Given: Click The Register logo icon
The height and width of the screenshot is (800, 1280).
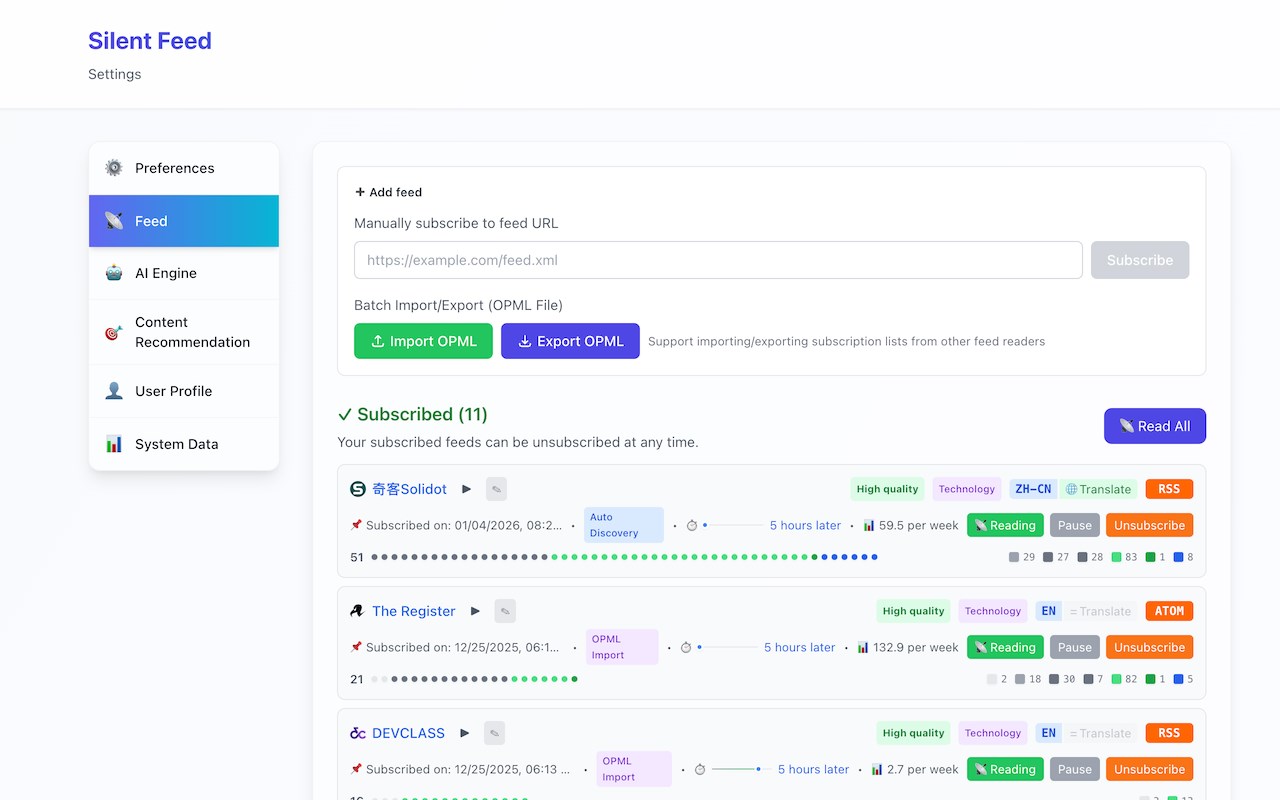Looking at the screenshot, I should (x=357, y=611).
